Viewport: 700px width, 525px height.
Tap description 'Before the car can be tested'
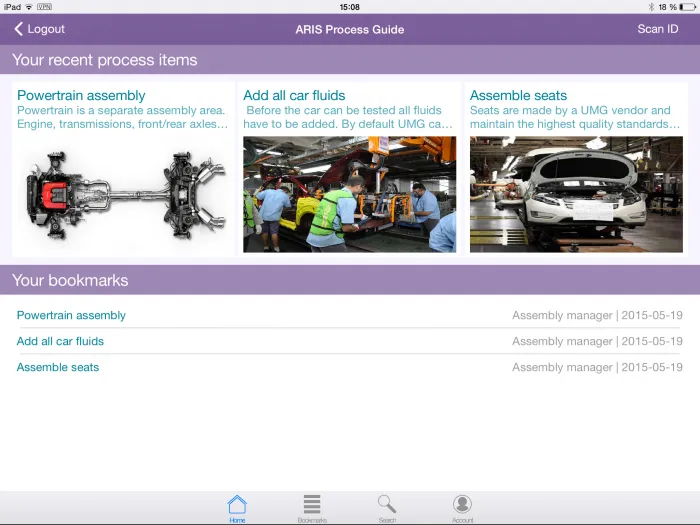348,117
